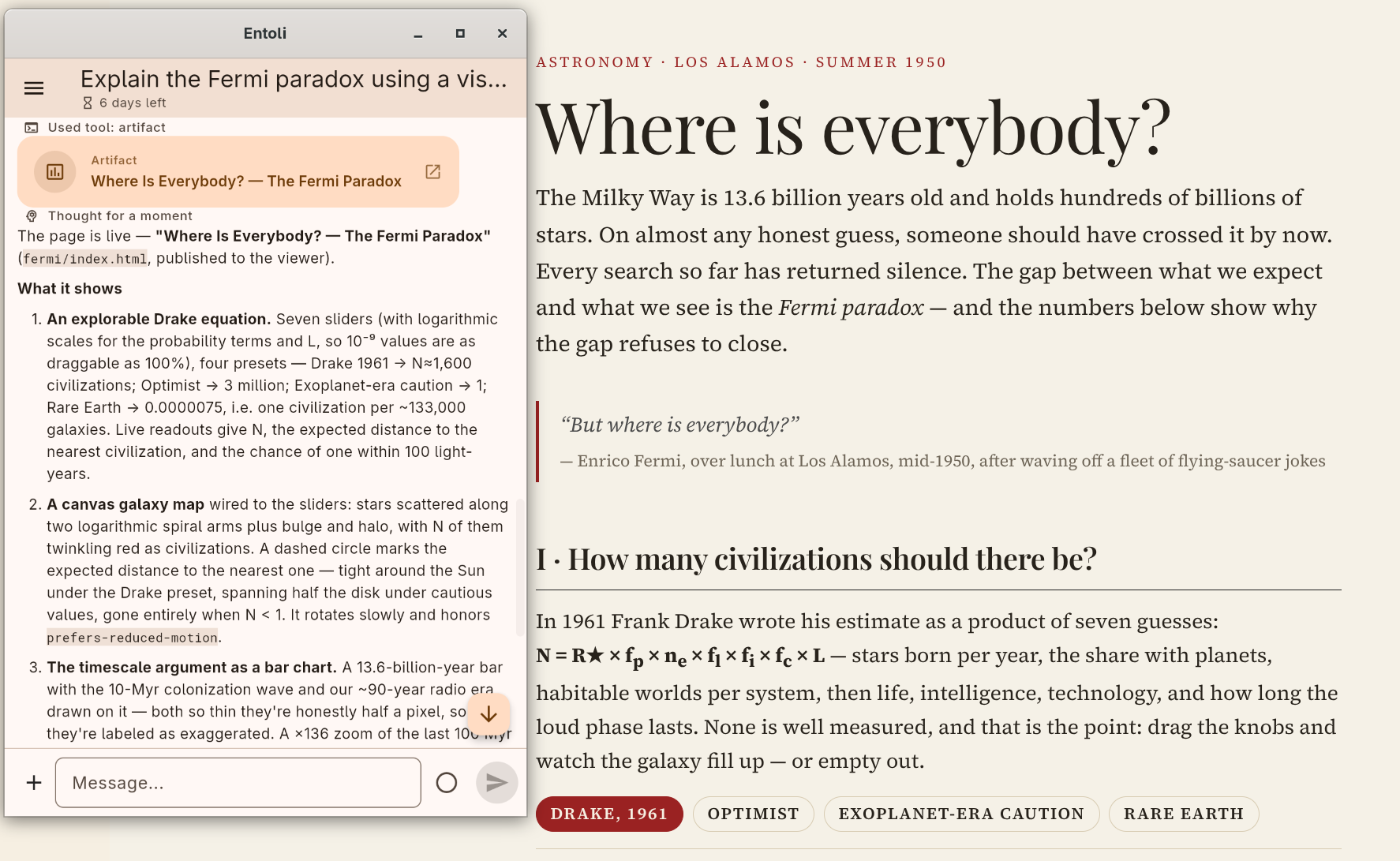This screenshot has width=1400, height=861.
Task: Click the thought icon beside Thought for a moment
Action: tap(32, 215)
